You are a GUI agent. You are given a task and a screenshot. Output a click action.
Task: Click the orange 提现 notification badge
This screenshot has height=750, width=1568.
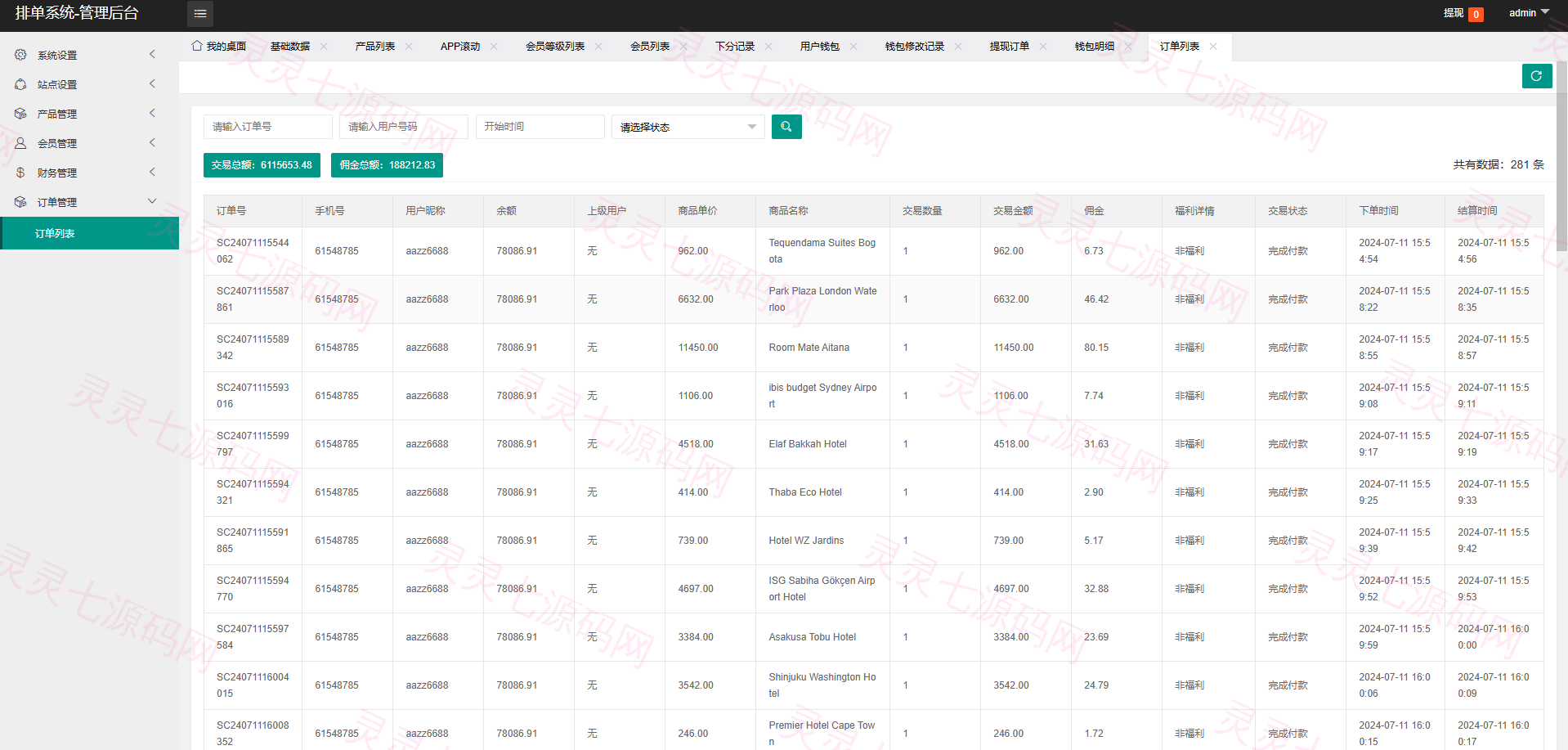coord(1476,15)
